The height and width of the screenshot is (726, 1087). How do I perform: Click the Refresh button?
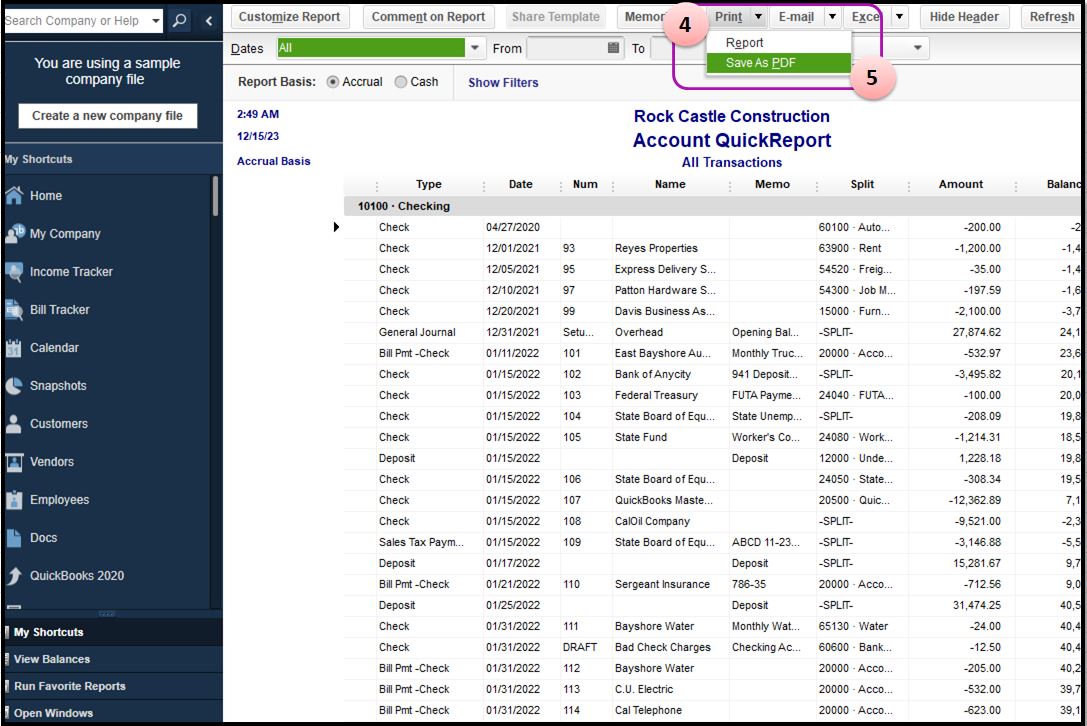[x=1052, y=17]
